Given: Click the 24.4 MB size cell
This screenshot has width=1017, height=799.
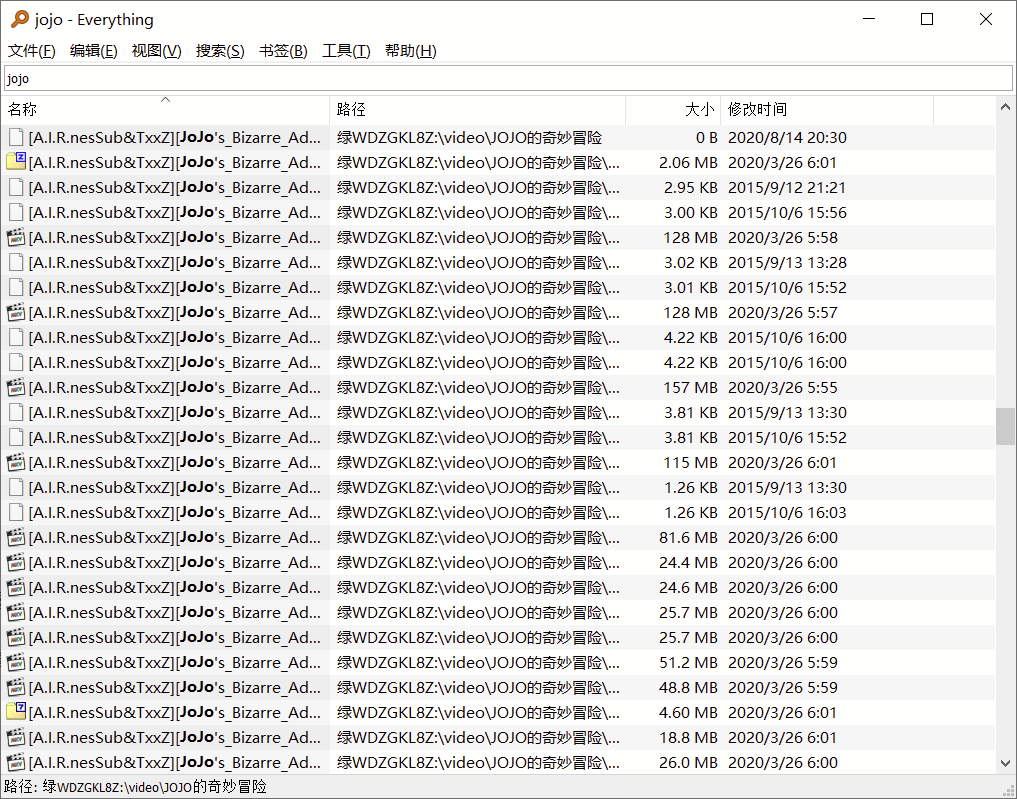Looking at the screenshot, I should [688, 562].
